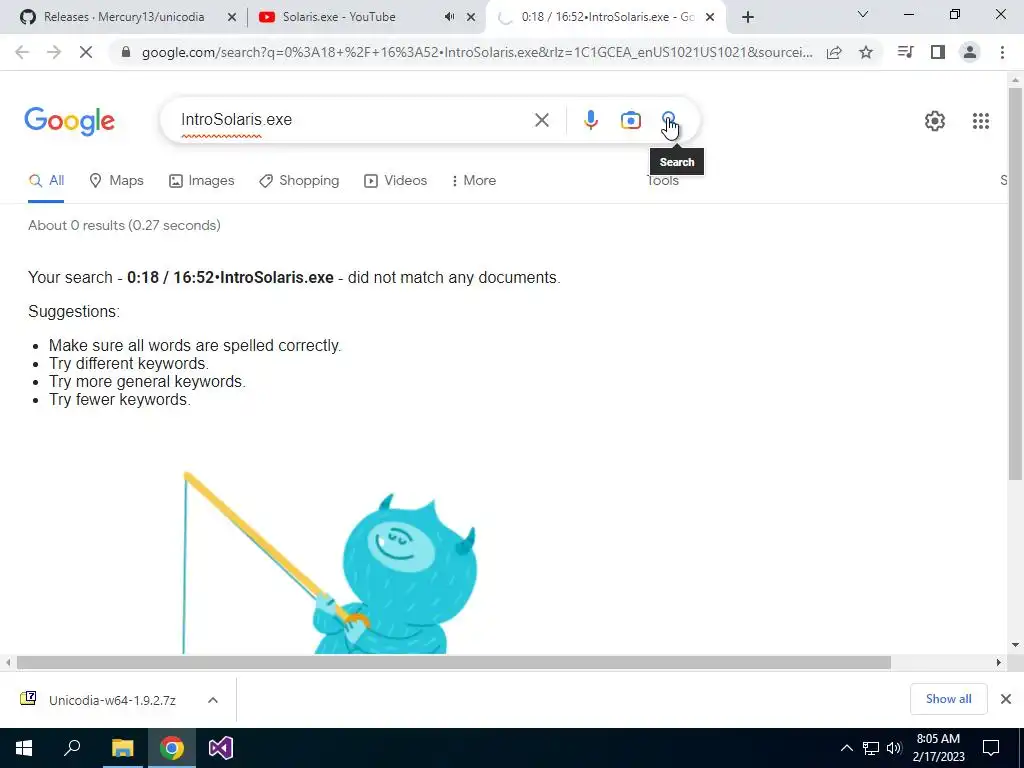This screenshot has height=768, width=1024.
Task: Switch to Videos results
Action: (x=395, y=181)
